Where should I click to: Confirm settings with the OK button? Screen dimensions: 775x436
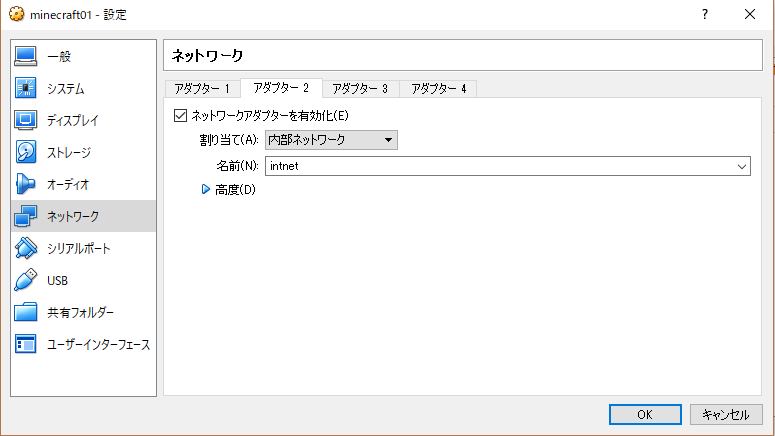pos(645,414)
